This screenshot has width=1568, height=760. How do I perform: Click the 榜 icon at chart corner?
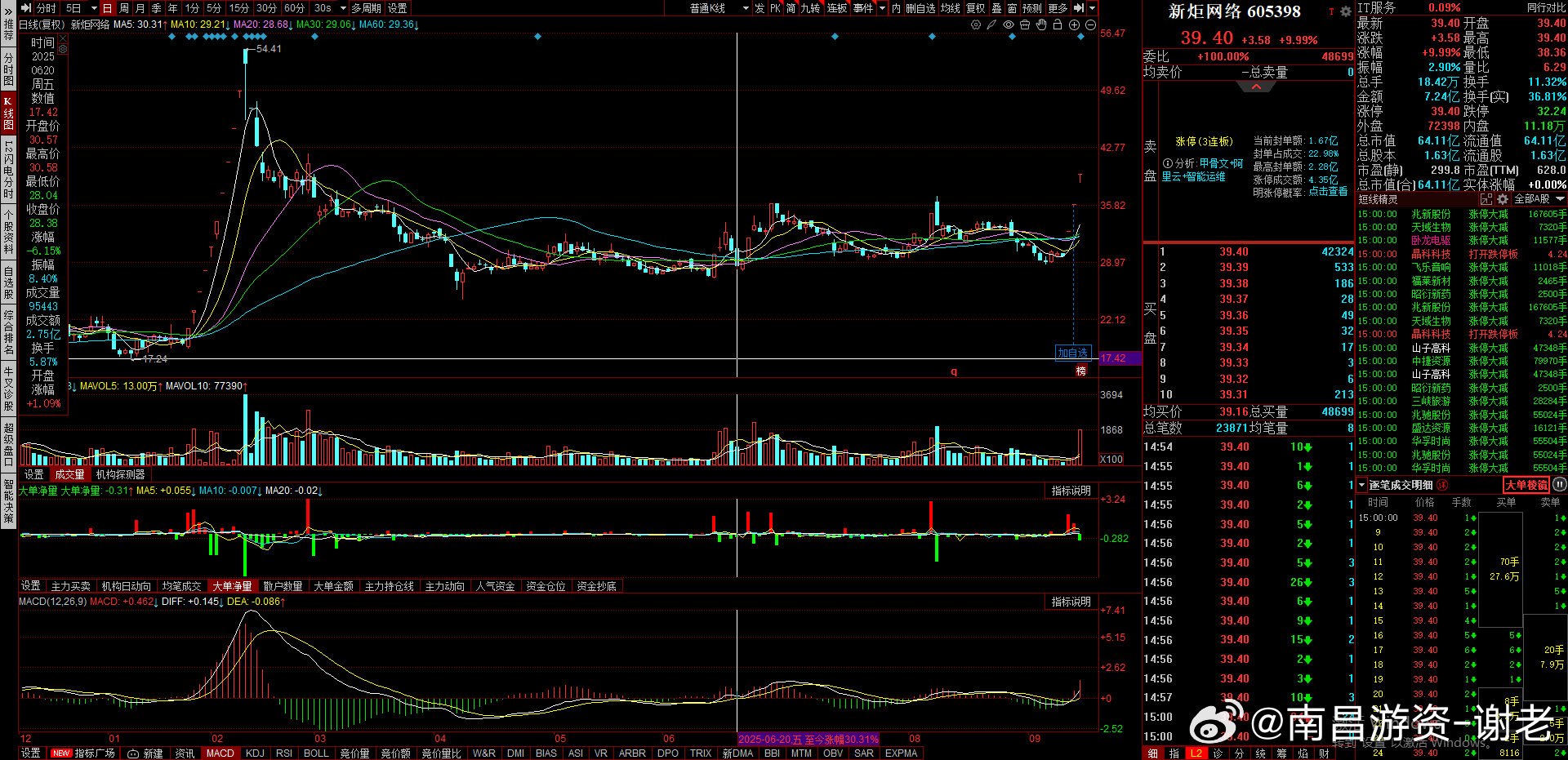[x=1081, y=371]
